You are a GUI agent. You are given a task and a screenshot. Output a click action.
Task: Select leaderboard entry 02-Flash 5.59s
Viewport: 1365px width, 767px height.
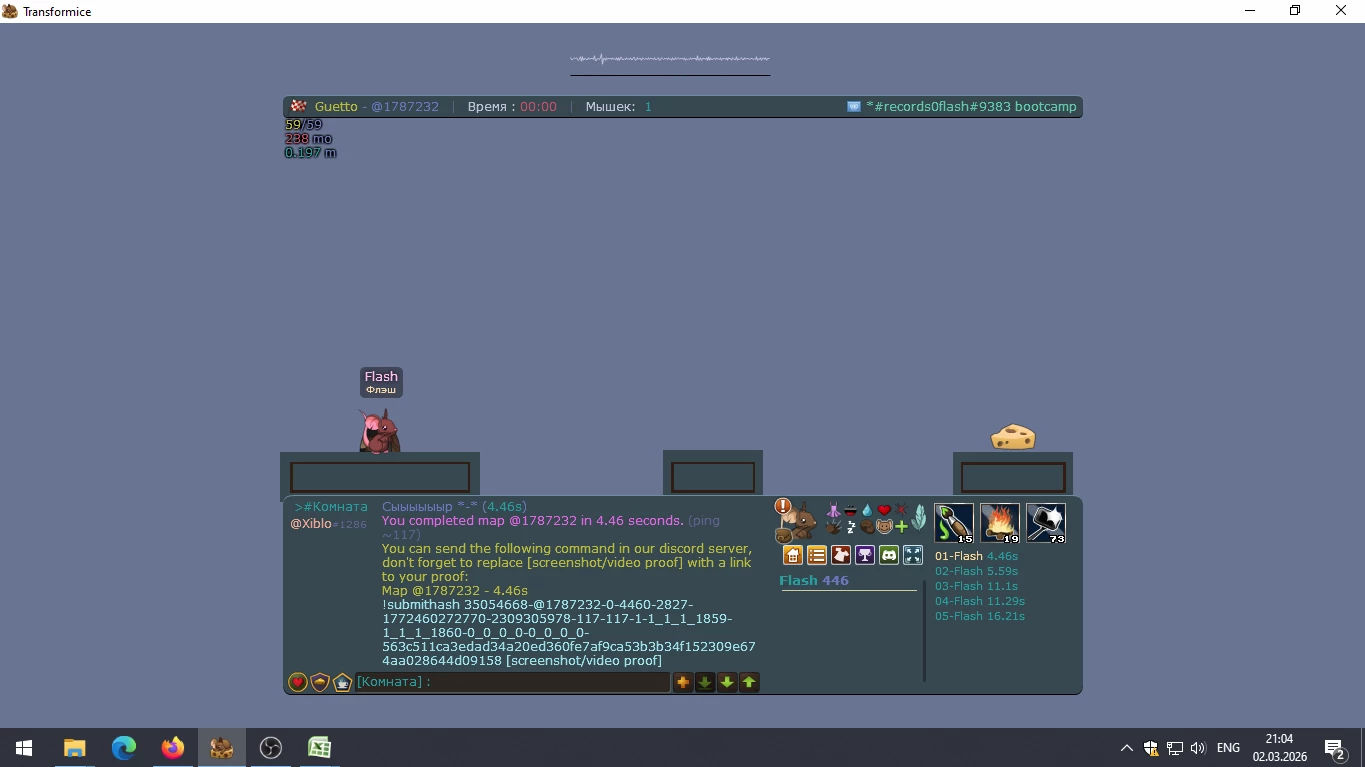(x=976, y=571)
